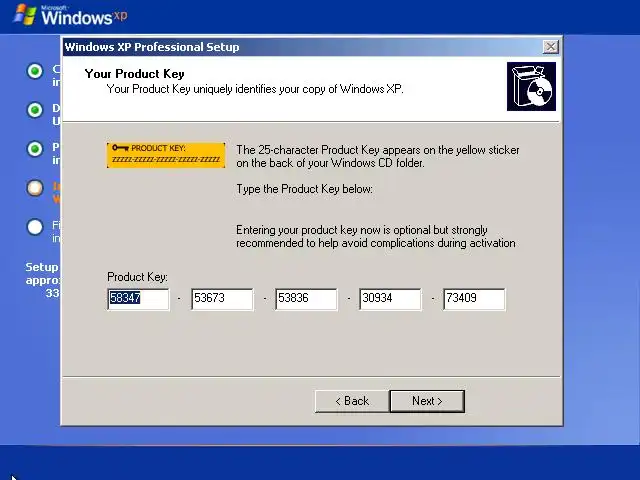Click the yellow PRODUCT KEY sticker image
640x480 pixels.
click(166, 155)
